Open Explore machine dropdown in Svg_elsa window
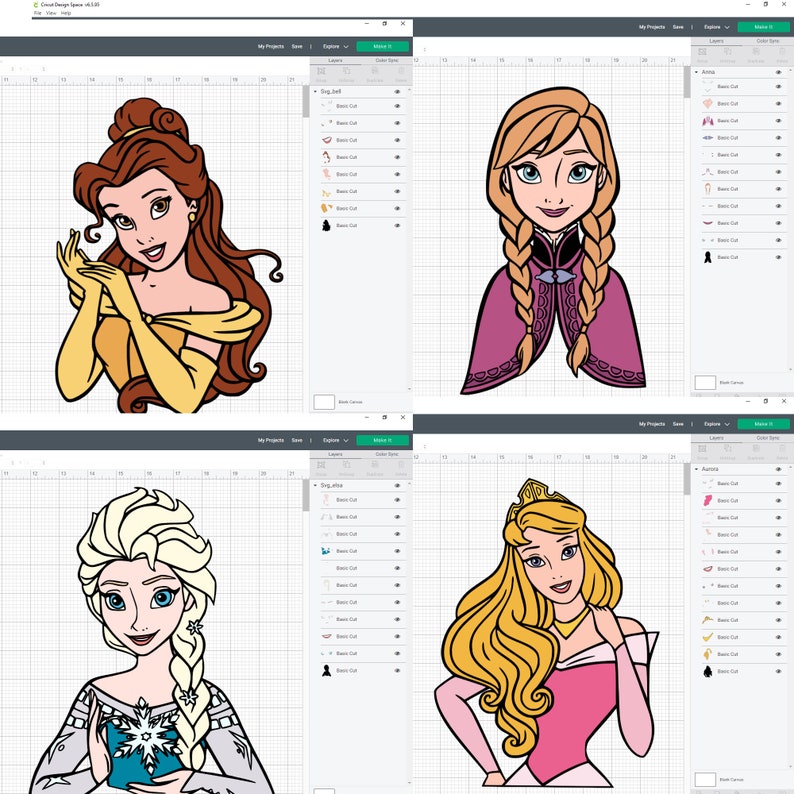794x794 pixels. point(336,441)
